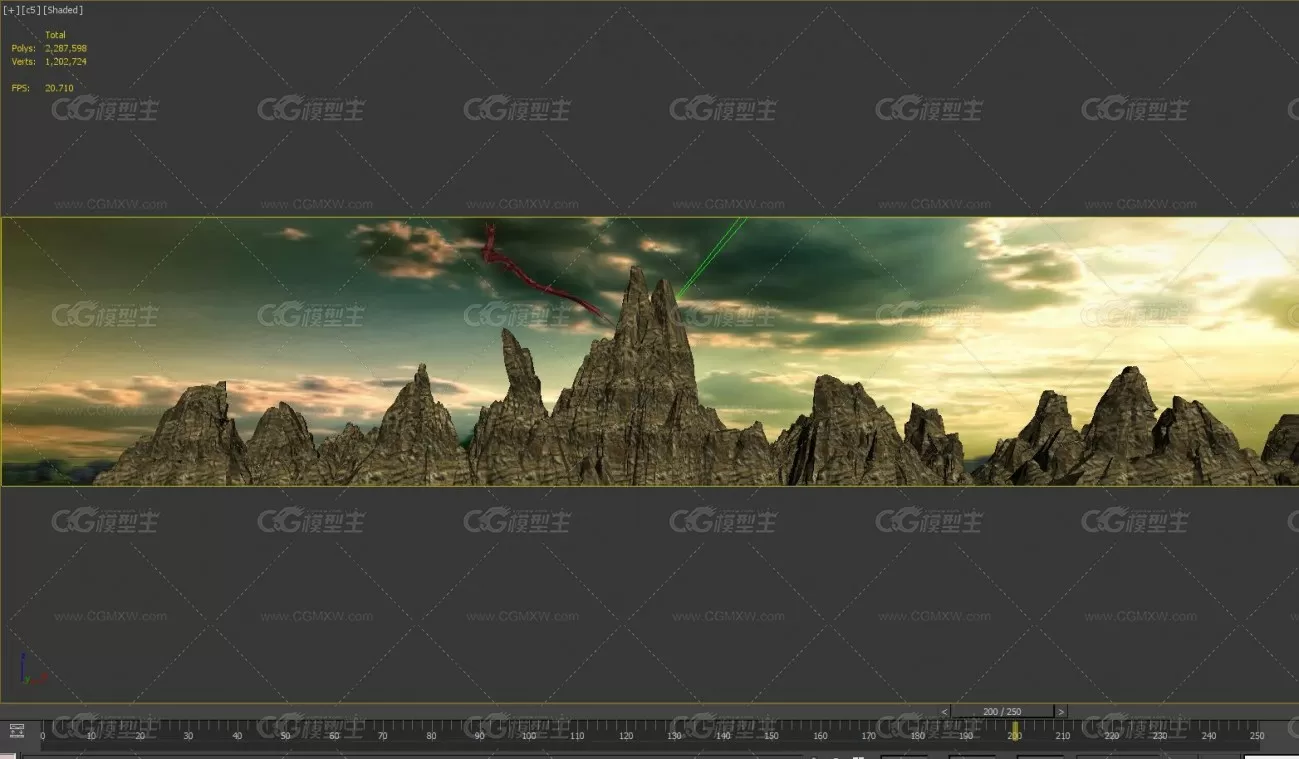This screenshot has width=1299, height=759.
Task: Click the FPS value 20.710
Action: click(x=59, y=88)
